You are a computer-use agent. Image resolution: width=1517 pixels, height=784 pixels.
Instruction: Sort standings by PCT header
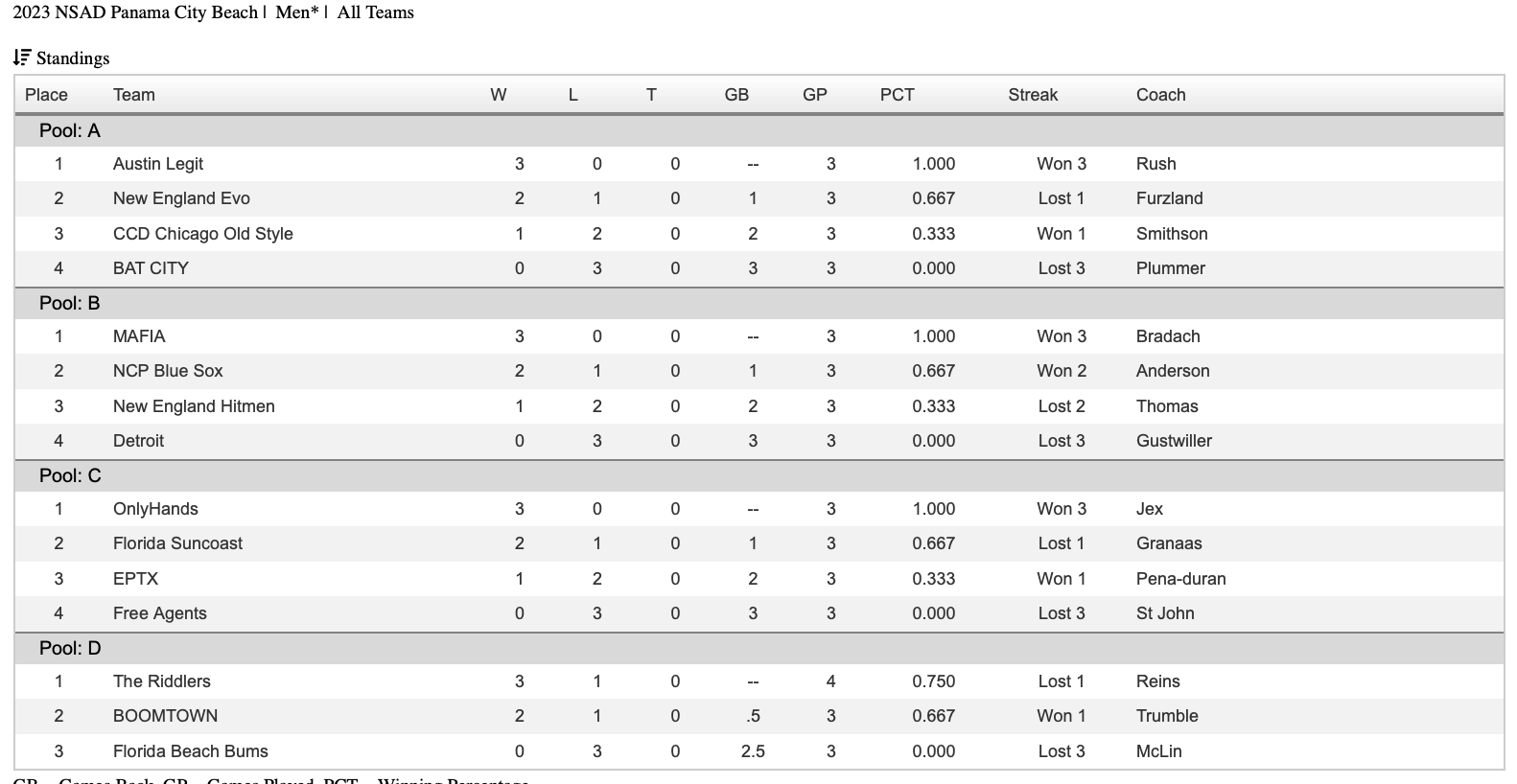point(897,95)
